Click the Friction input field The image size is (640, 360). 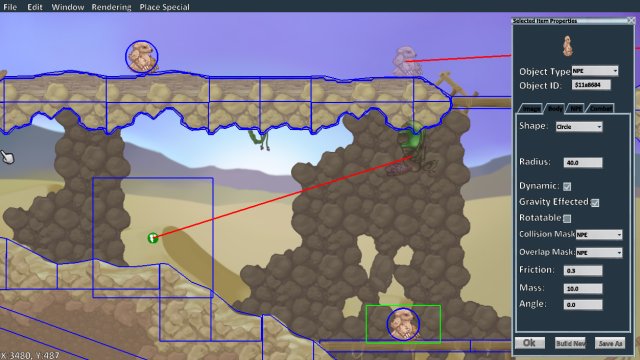[583, 271]
